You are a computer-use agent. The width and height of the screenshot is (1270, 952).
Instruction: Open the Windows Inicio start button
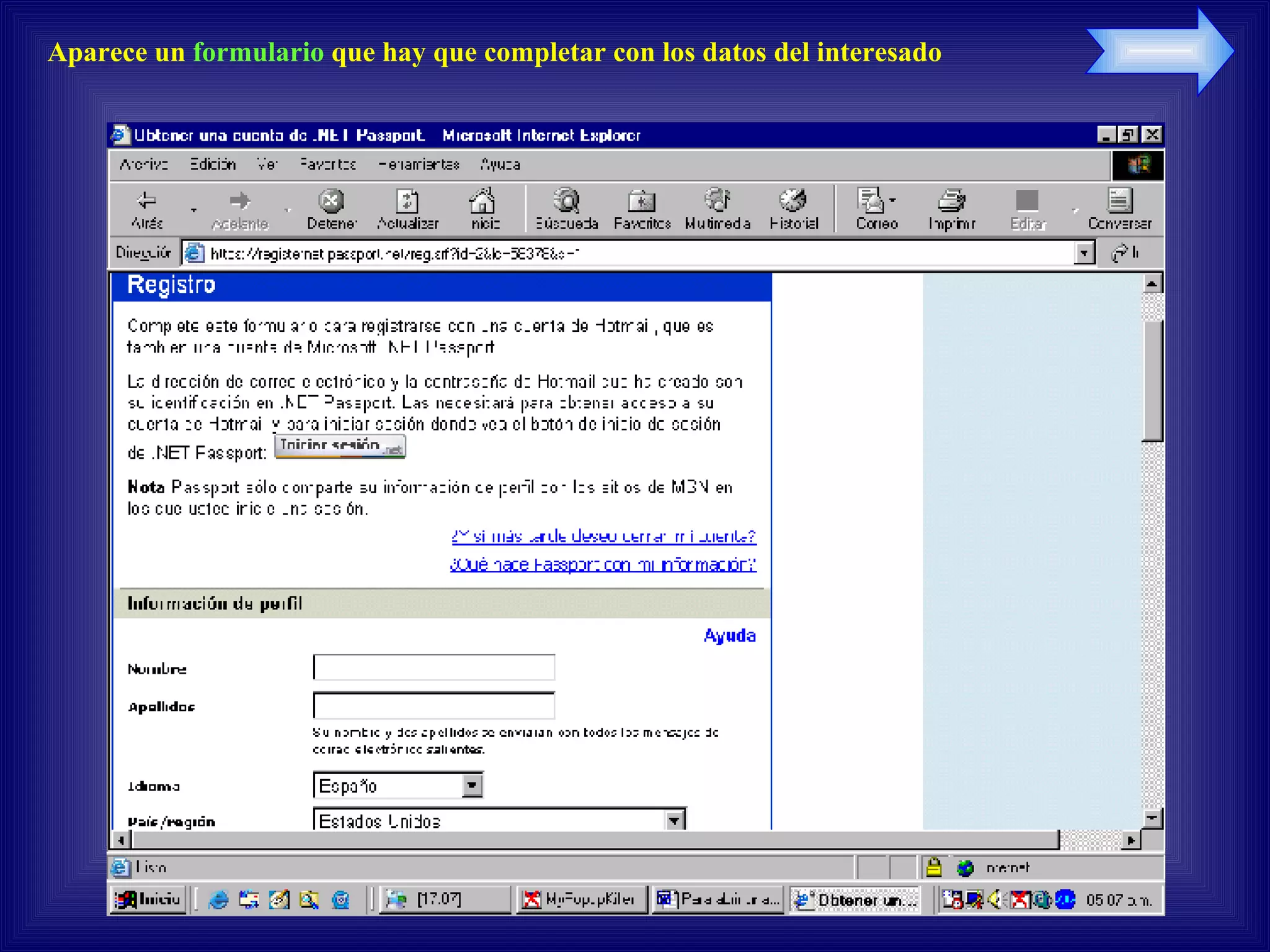[x=148, y=899]
